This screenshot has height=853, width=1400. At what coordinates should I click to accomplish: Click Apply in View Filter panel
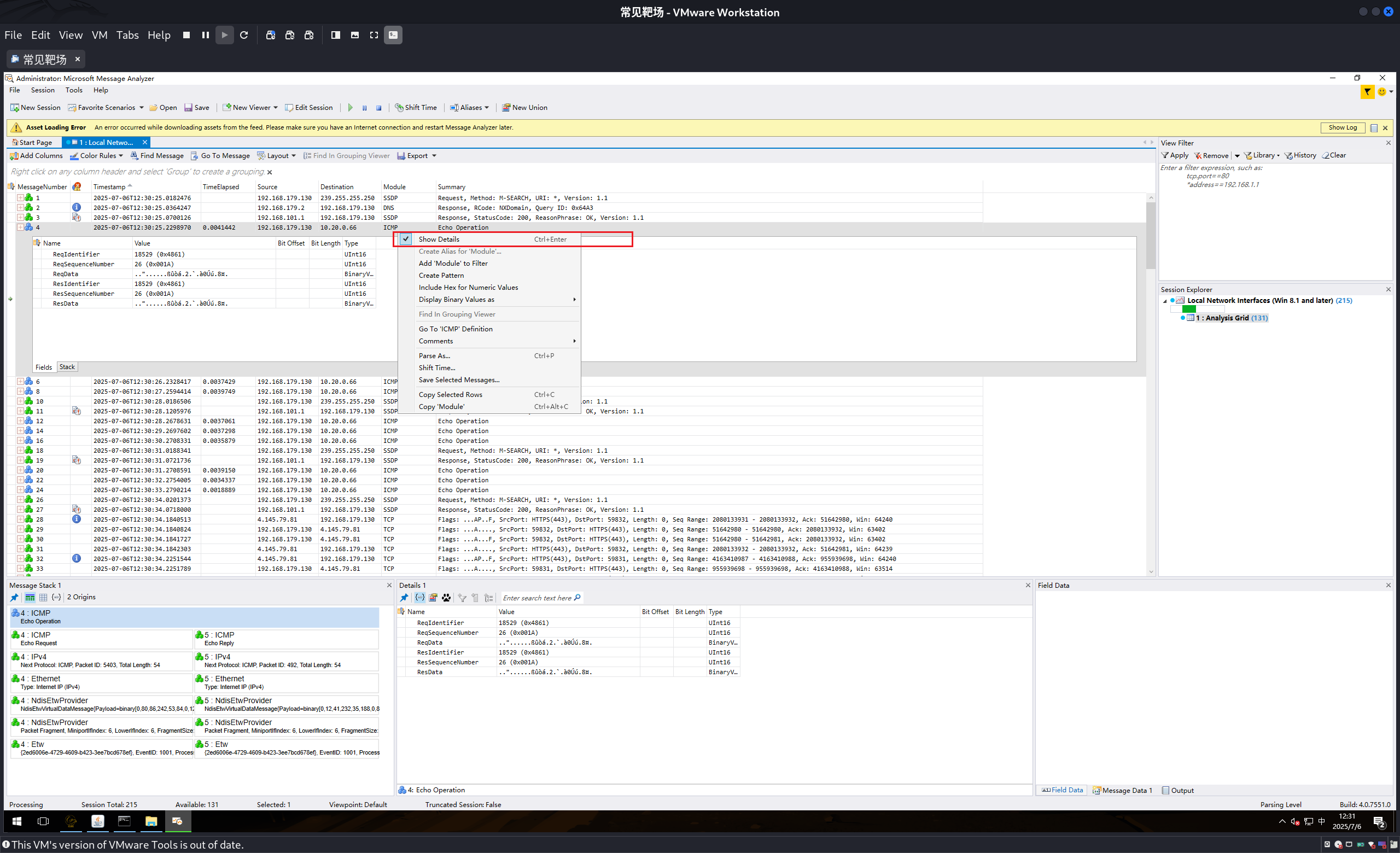pyautogui.click(x=1175, y=156)
